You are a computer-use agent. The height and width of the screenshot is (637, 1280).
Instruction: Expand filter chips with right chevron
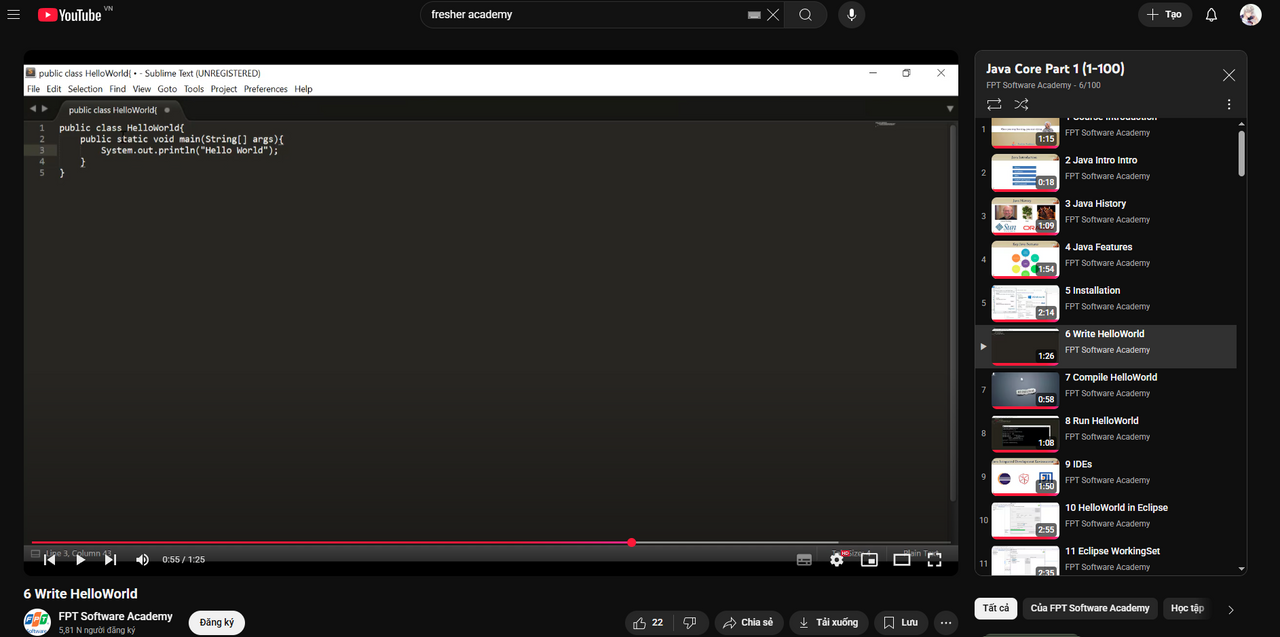[1231, 609]
